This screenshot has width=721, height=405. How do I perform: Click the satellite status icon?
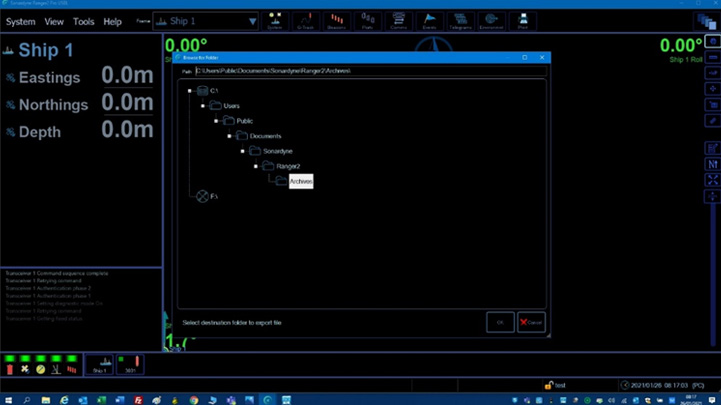[25, 369]
